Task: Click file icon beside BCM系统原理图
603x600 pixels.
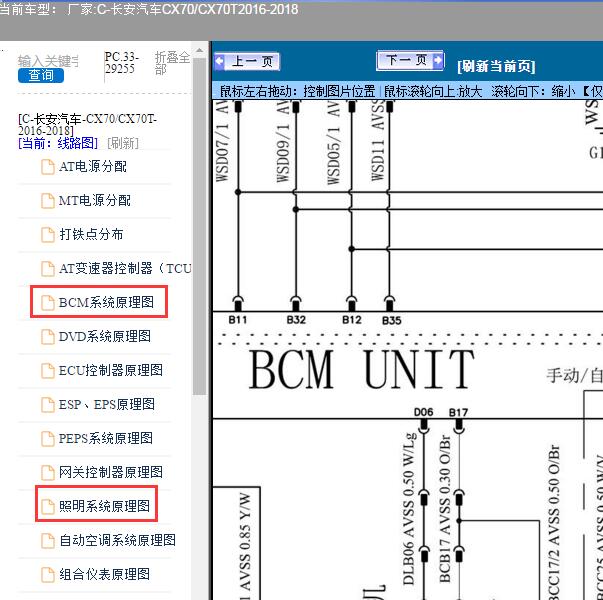Action: [48, 302]
